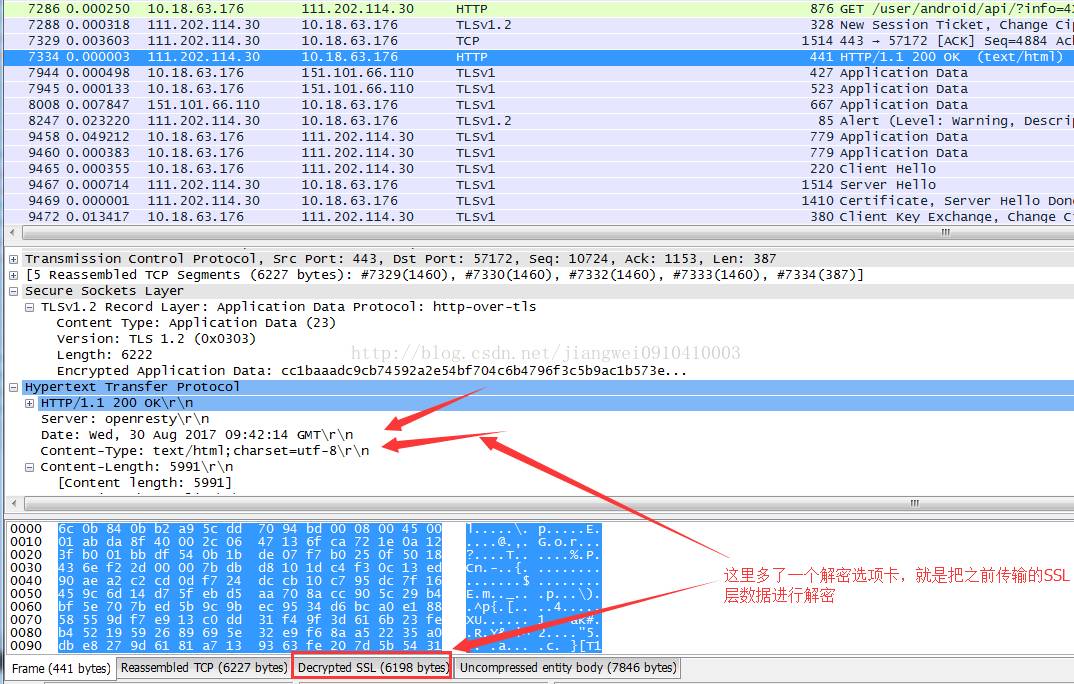The image size is (1074, 684).
Task: Select the Encrypted Application Data line
Action: [x=371, y=371]
